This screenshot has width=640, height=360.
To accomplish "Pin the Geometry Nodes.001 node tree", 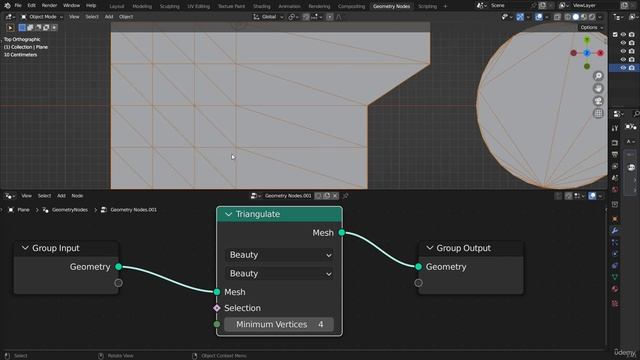I will [x=345, y=196].
